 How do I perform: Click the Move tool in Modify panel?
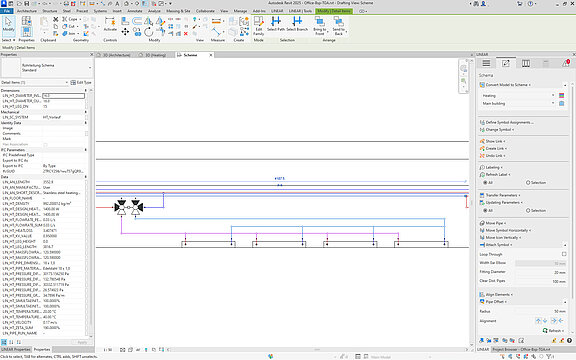click(x=125, y=32)
